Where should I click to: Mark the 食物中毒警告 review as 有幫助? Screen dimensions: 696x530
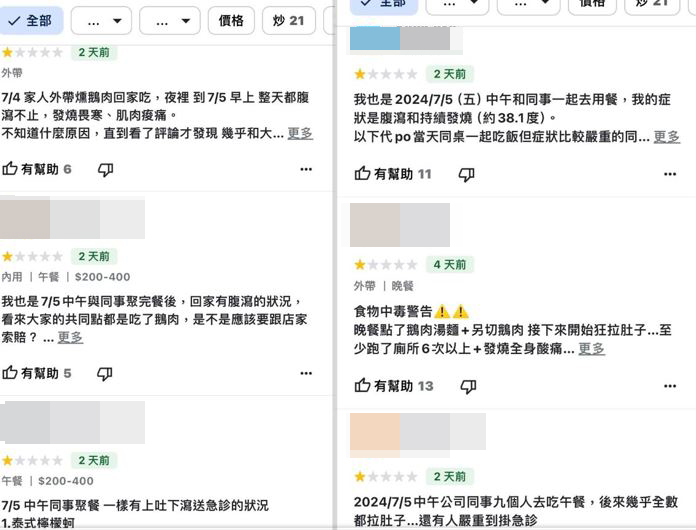click(x=394, y=386)
